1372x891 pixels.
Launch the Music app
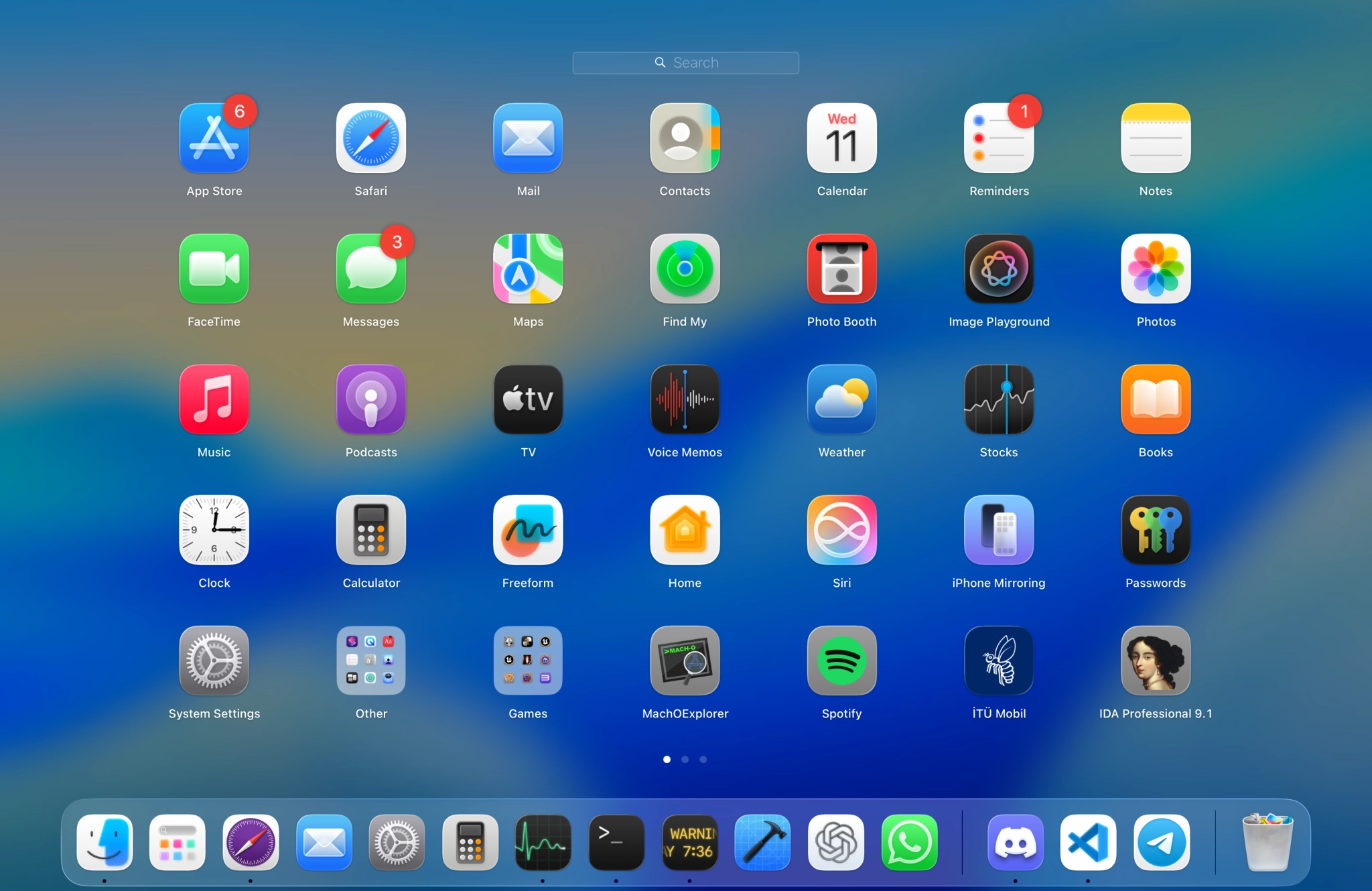214,399
